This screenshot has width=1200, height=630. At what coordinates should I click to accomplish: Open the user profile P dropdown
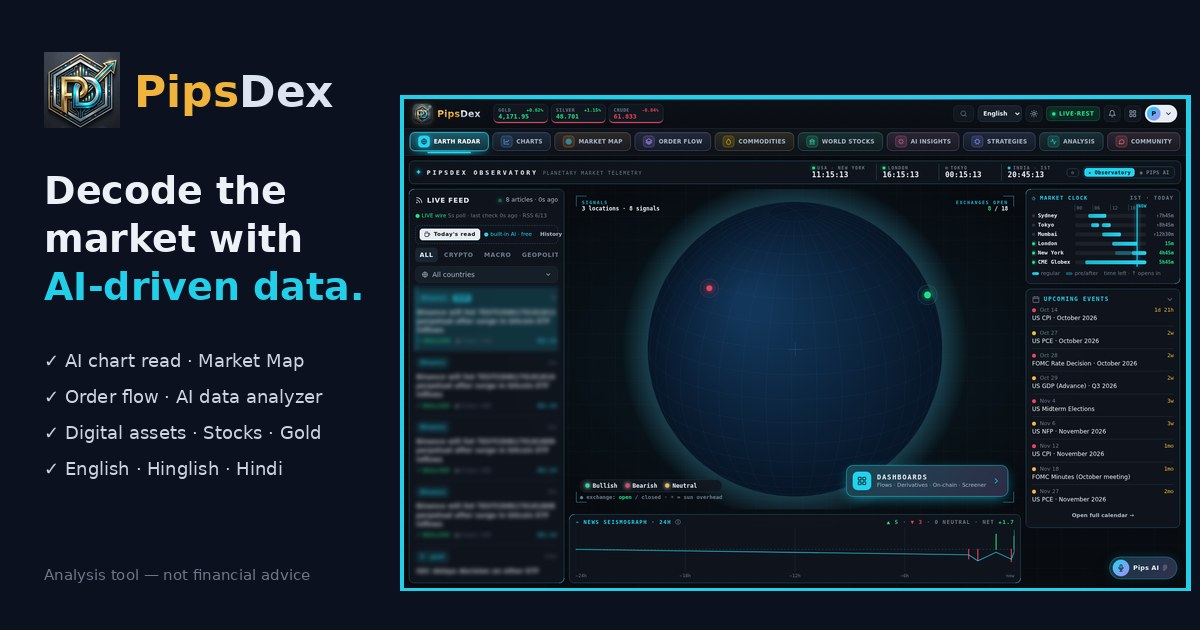(1161, 114)
